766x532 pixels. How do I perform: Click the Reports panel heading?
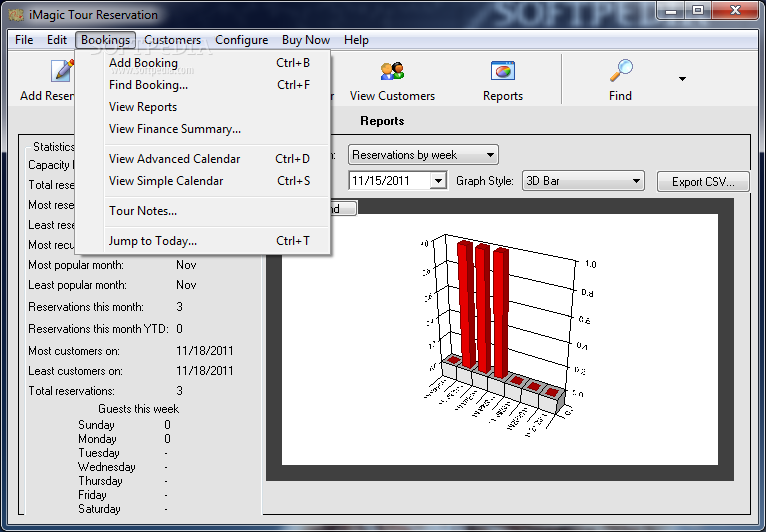coord(382,121)
